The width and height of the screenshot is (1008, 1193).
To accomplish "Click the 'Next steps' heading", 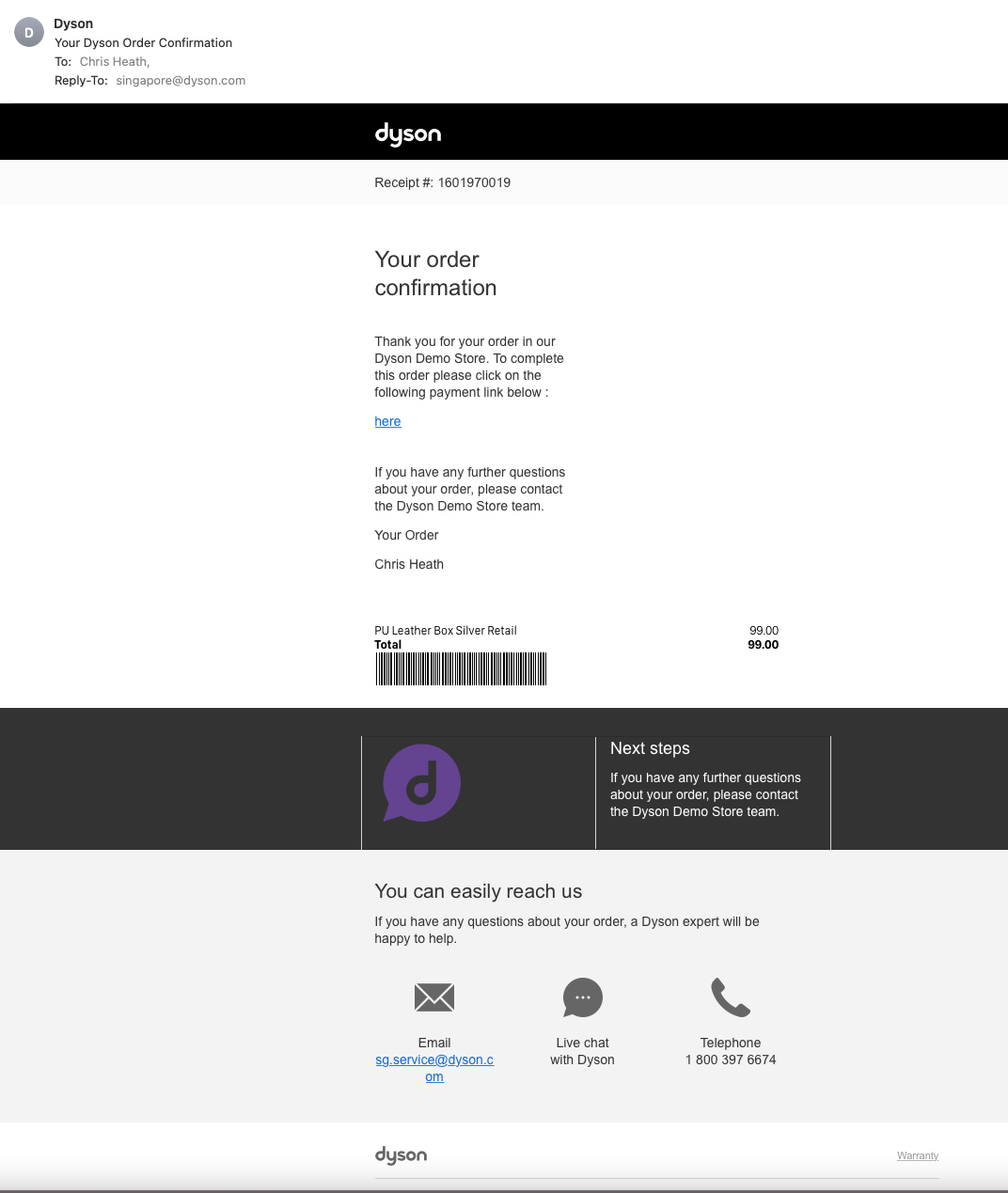I will click(x=650, y=748).
